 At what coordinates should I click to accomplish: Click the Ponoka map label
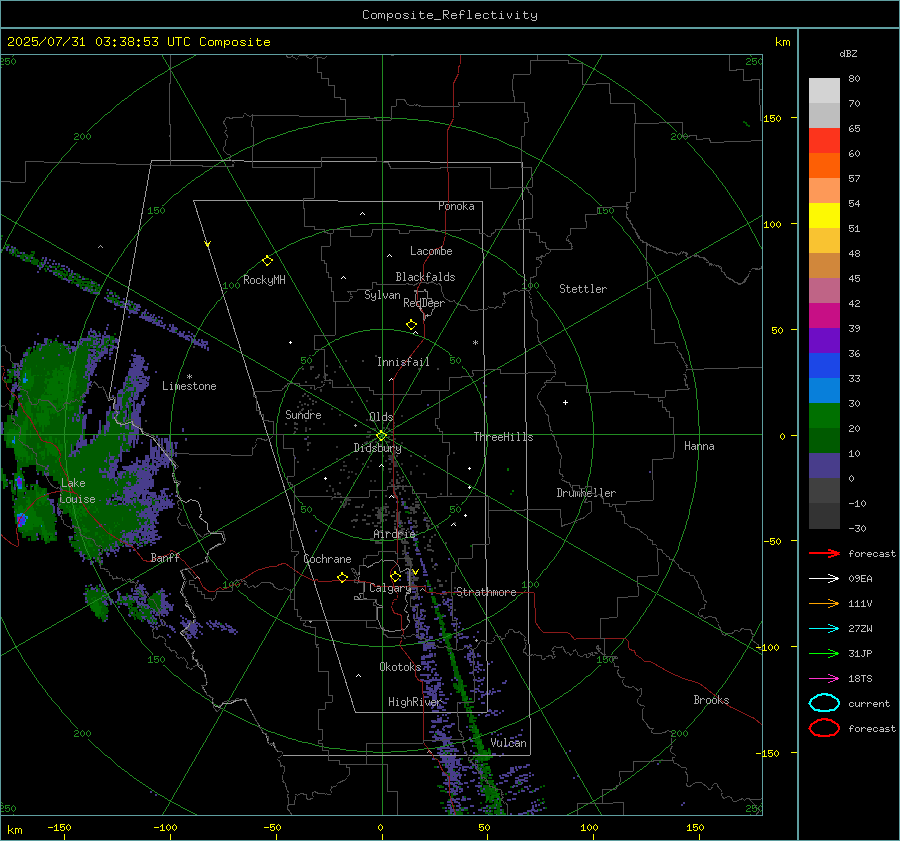[x=456, y=206]
